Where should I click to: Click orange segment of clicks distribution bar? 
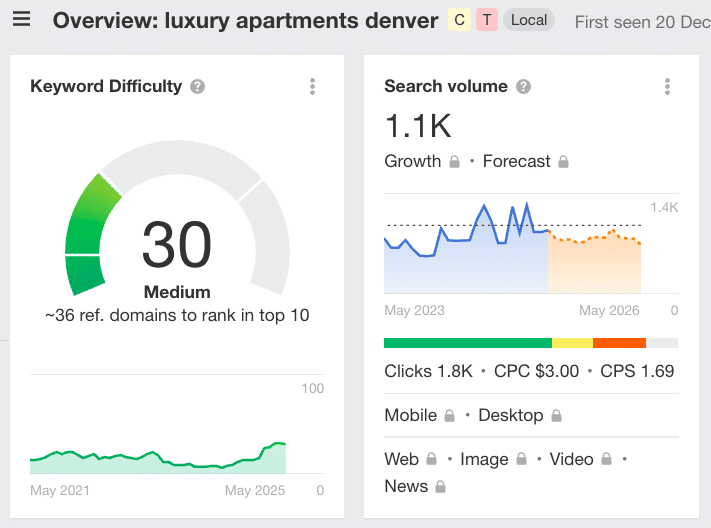coord(619,343)
